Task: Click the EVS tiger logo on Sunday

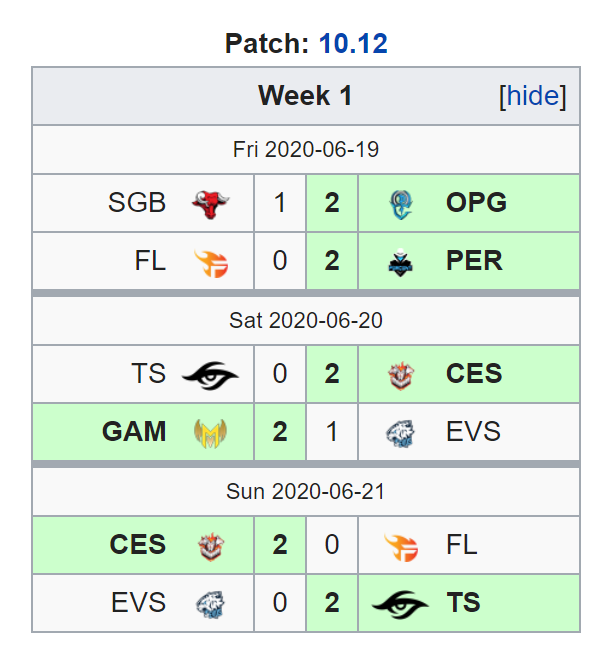Action: [210, 604]
